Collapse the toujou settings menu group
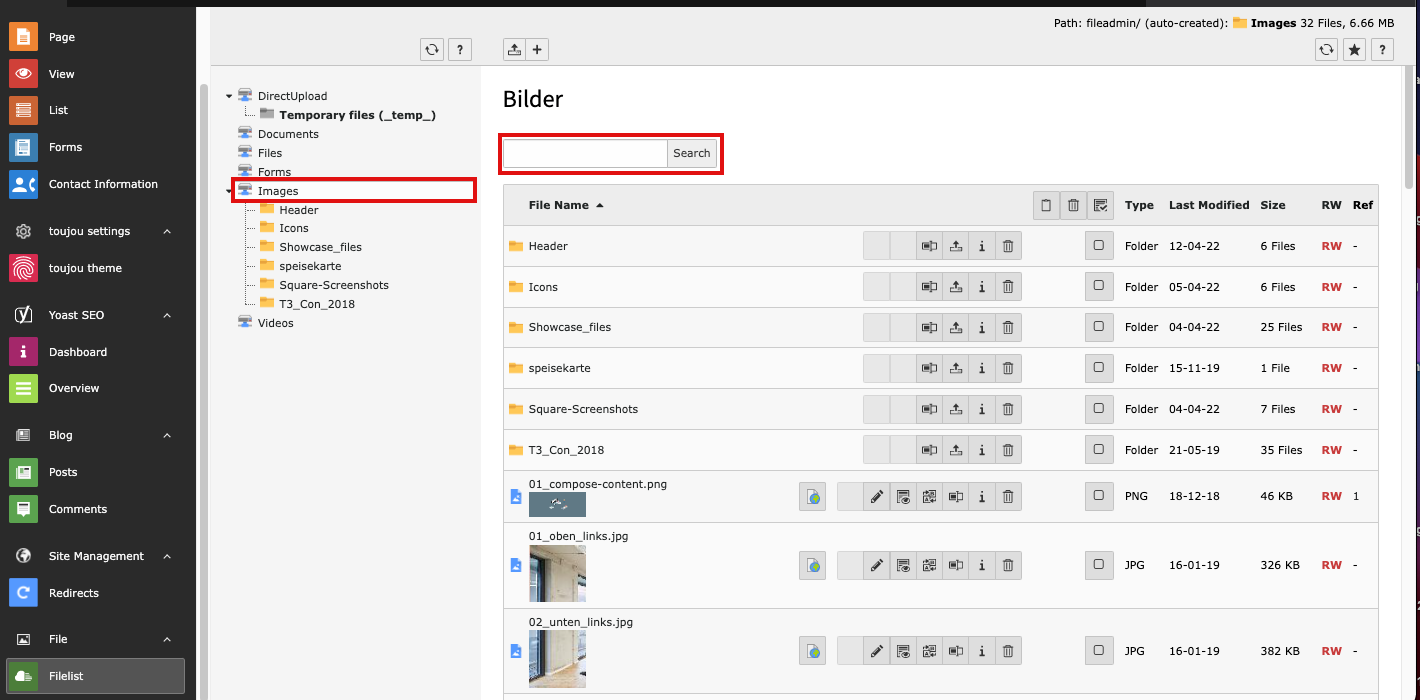Image resolution: width=1420 pixels, height=700 pixels. pyautogui.click(x=167, y=231)
